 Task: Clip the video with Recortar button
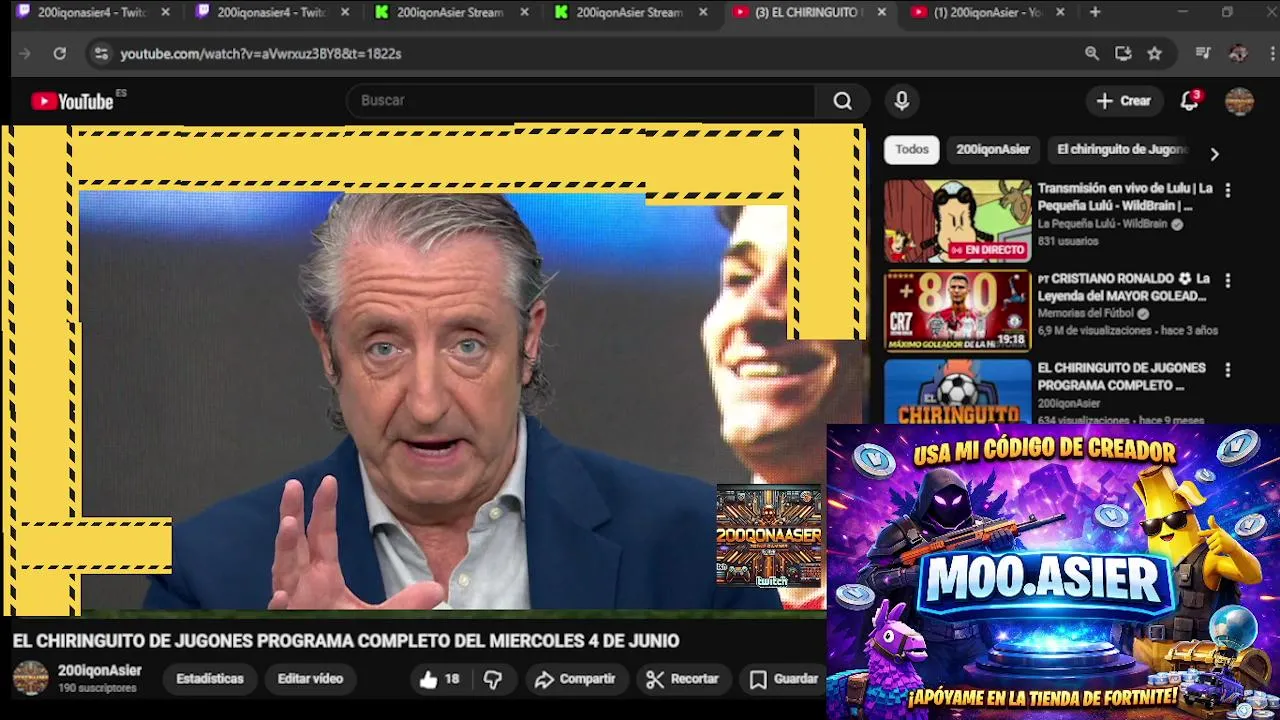[x=683, y=679]
